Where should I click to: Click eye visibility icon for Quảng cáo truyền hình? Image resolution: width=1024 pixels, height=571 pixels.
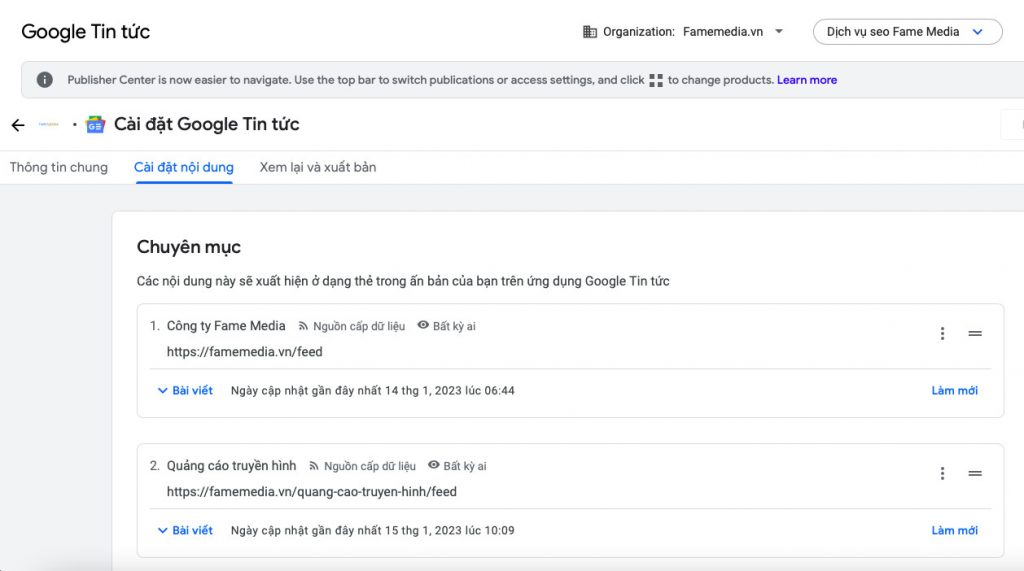(434, 465)
